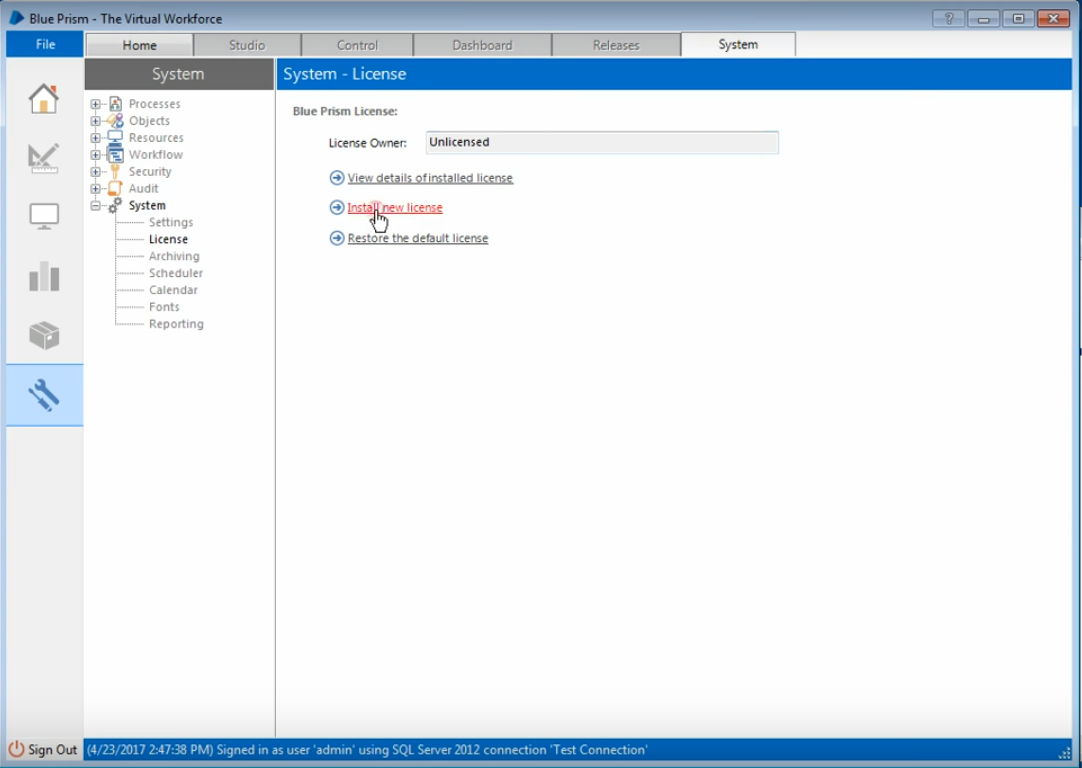
Task: Select the Resources tree label
Action: coord(156,137)
